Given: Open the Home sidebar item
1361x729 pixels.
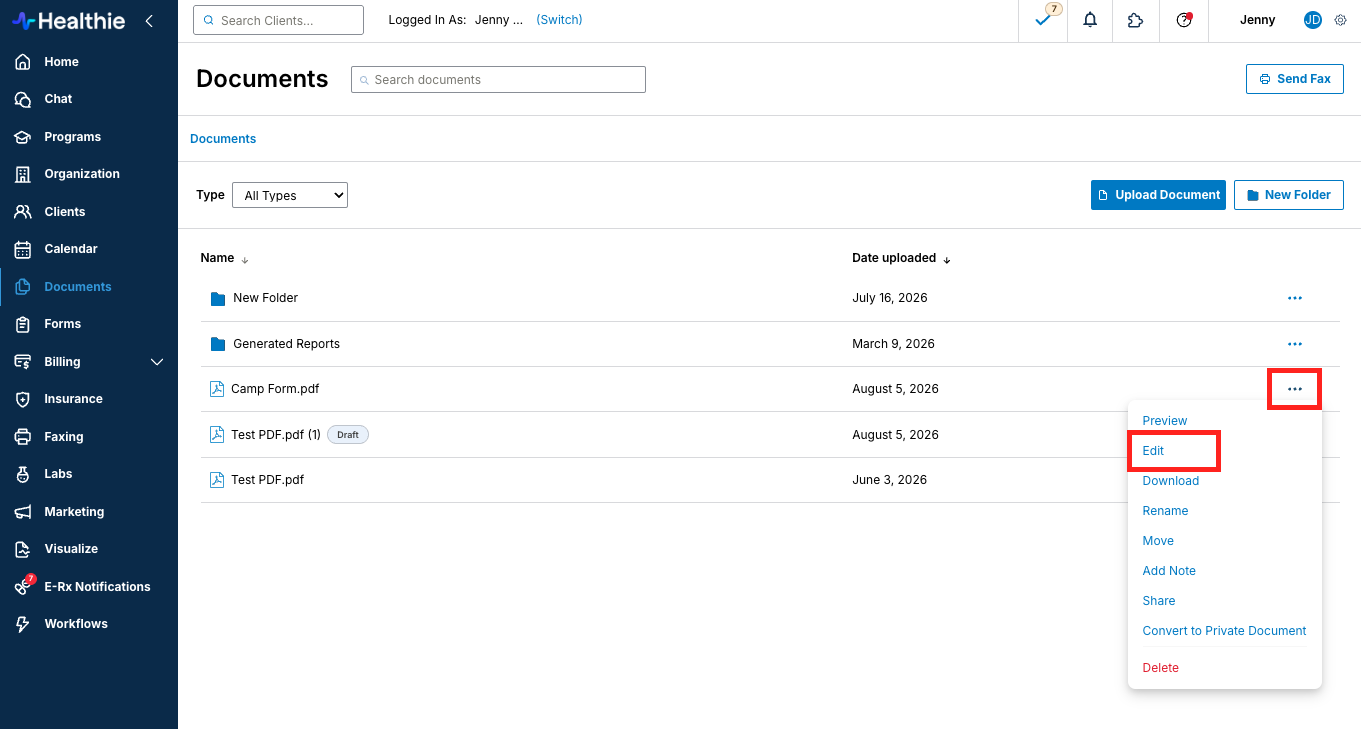Looking at the screenshot, I should click(x=61, y=62).
